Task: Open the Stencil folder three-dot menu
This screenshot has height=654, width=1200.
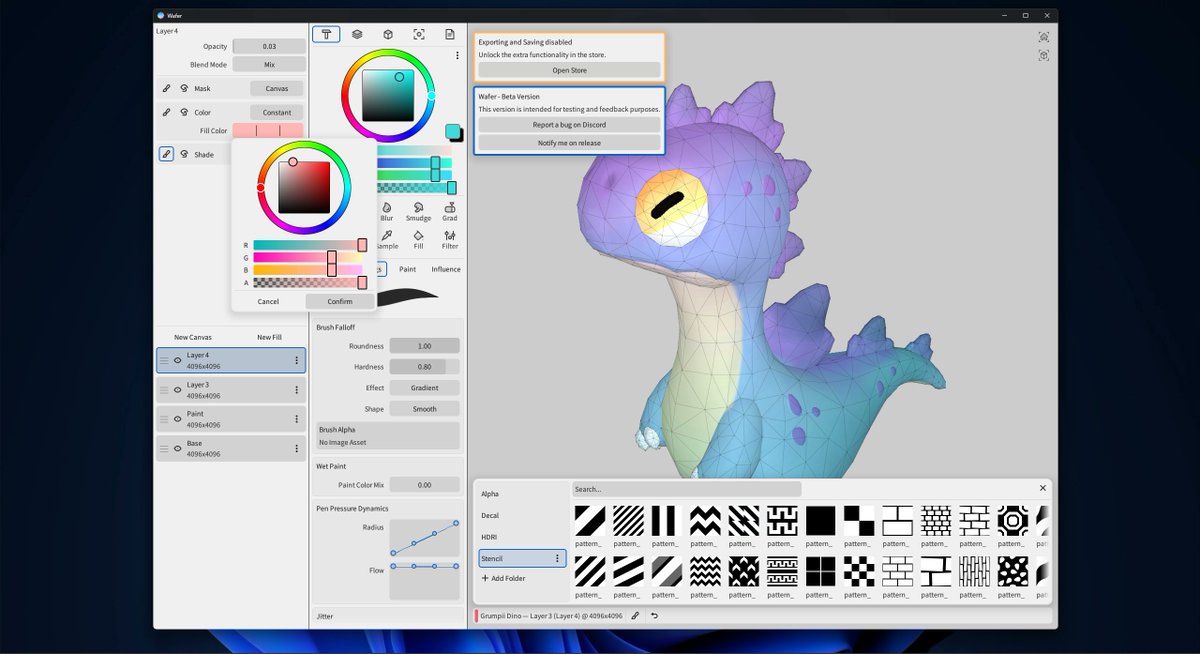Action: pos(557,558)
